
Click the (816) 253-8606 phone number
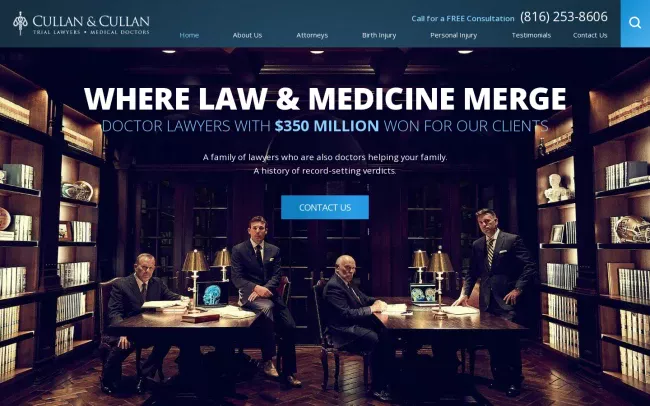(x=564, y=17)
